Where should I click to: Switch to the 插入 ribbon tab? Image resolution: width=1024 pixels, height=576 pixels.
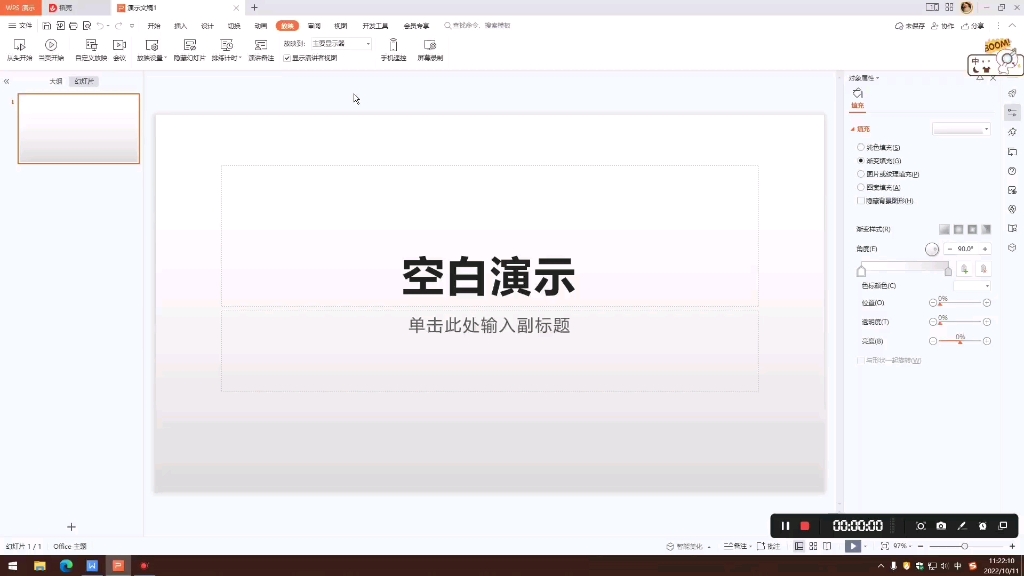pos(182,26)
